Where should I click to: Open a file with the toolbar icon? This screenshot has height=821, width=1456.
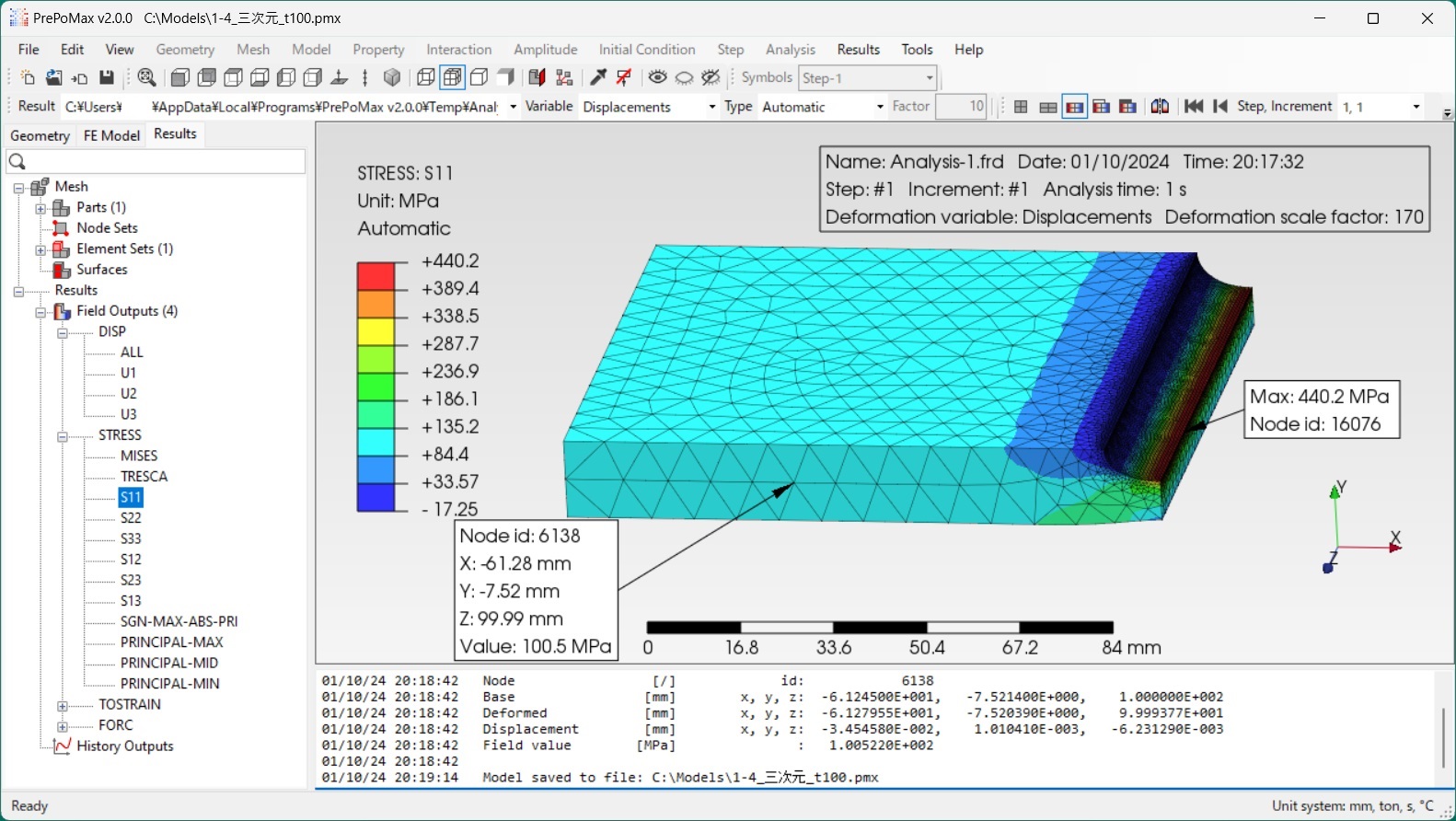pos(54,78)
